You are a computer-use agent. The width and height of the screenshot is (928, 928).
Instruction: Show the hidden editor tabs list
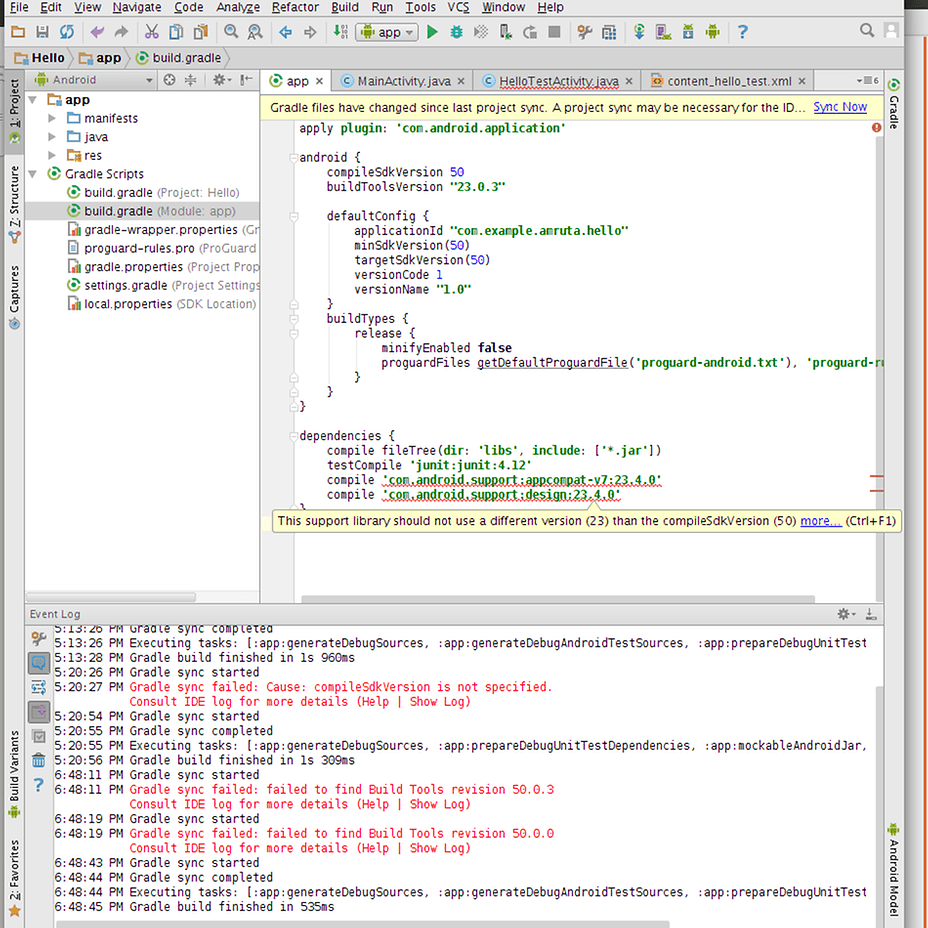click(x=868, y=80)
